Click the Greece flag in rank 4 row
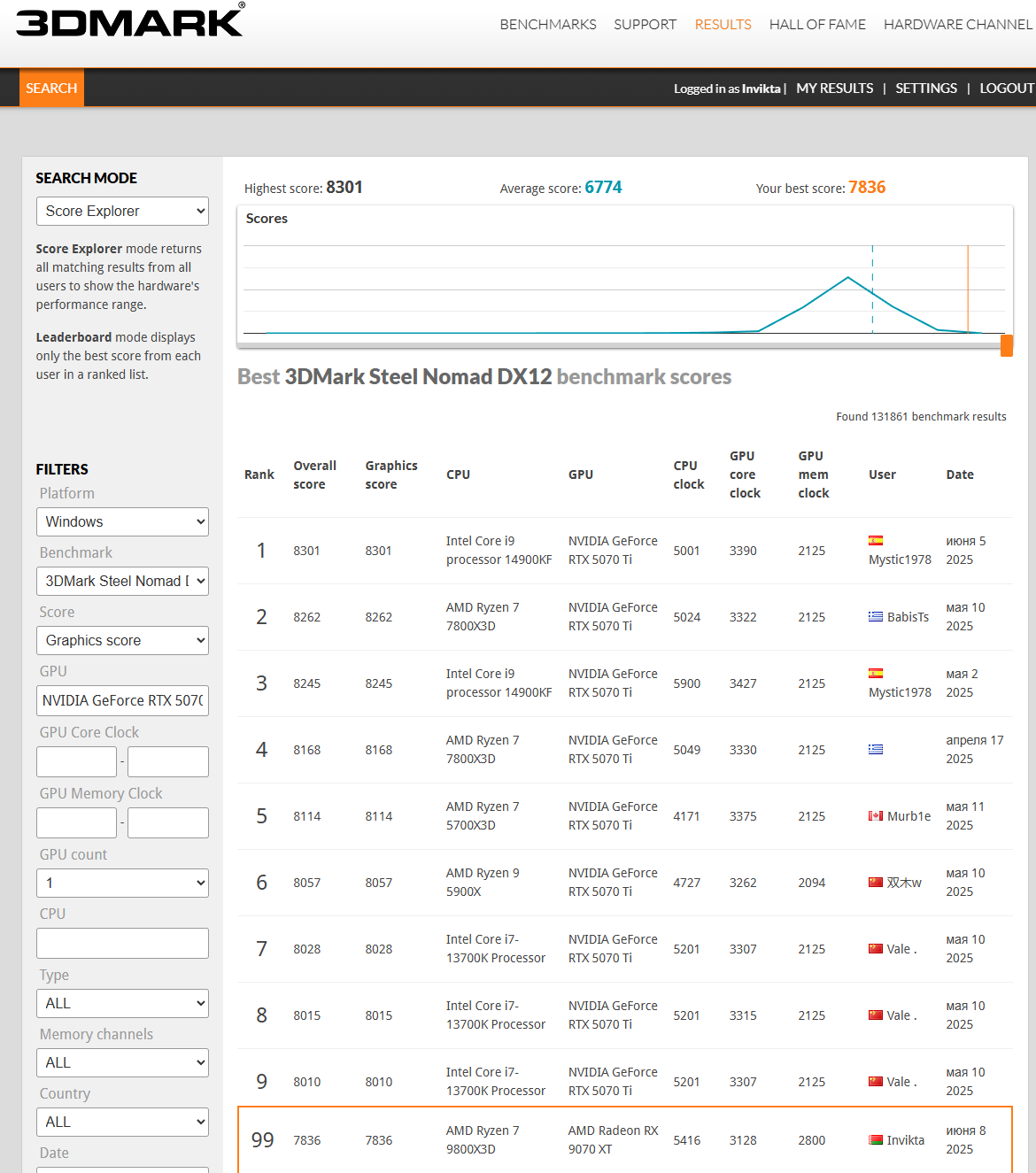 [876, 750]
